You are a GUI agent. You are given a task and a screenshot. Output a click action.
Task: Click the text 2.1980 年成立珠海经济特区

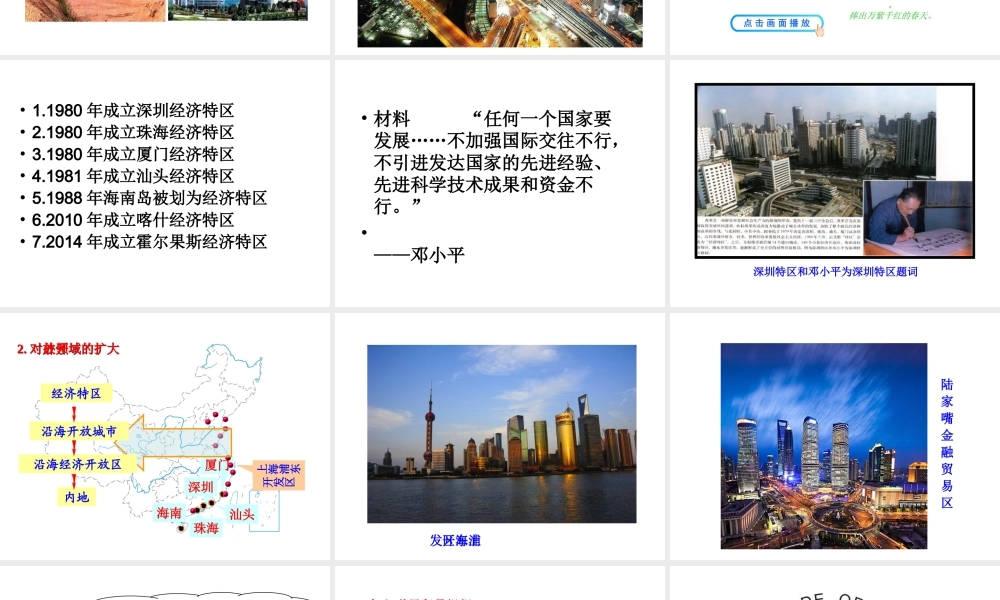(133, 132)
